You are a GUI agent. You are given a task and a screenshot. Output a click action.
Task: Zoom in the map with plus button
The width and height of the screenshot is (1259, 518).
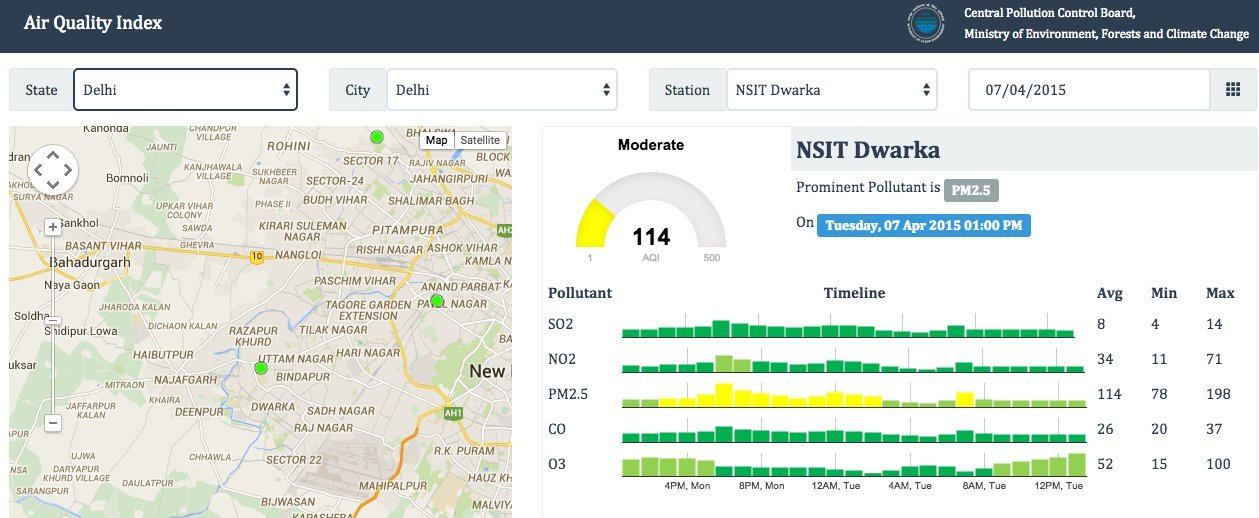click(53, 227)
